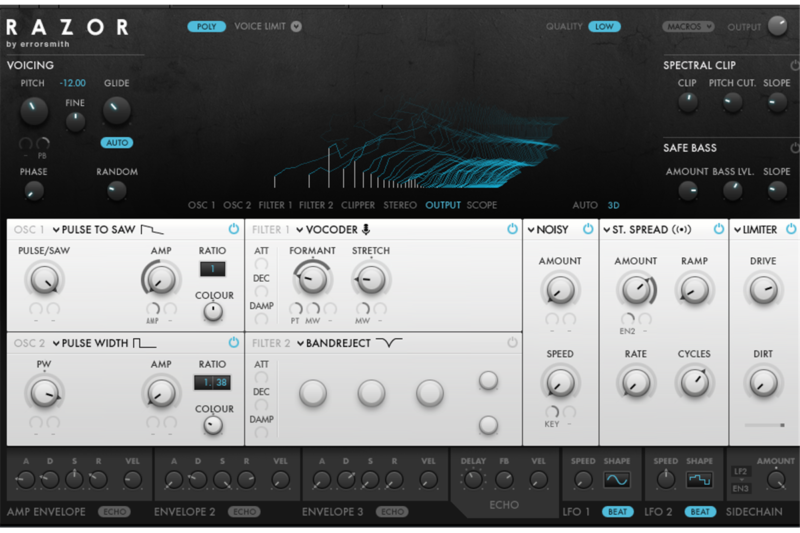
Task: Click the Safe Bass power icon
Action: pyautogui.click(x=794, y=148)
